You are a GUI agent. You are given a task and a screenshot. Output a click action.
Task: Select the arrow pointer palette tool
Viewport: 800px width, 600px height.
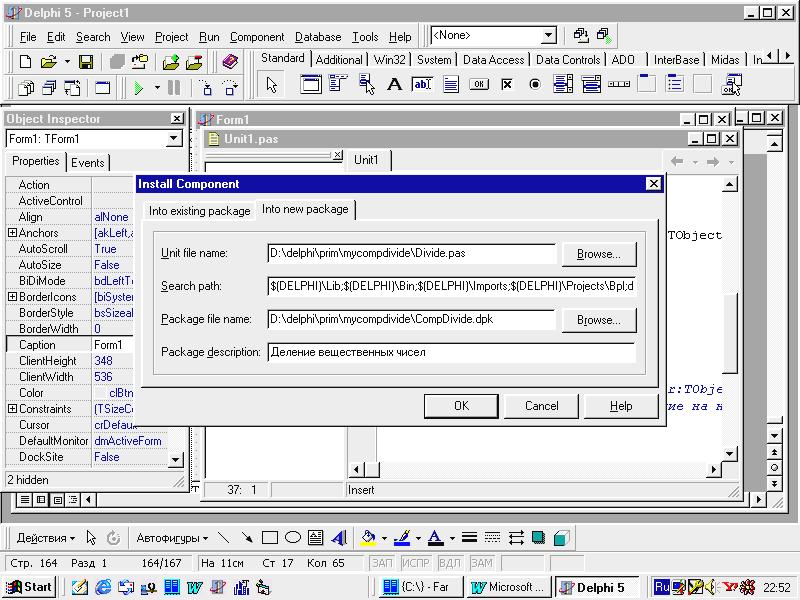point(271,84)
